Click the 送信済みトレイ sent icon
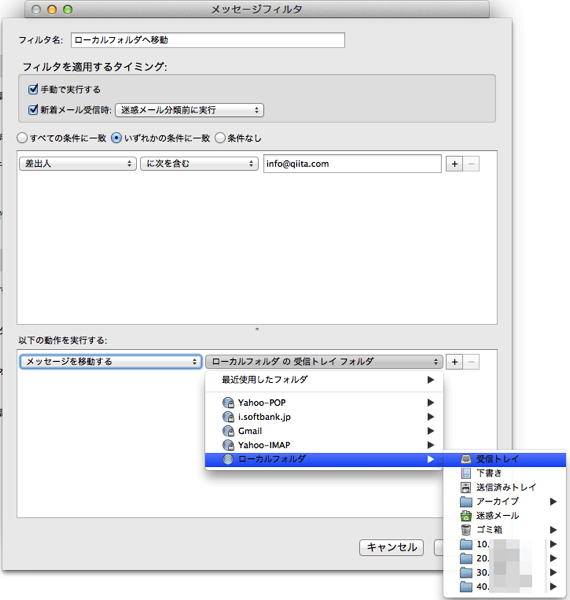 coord(466,487)
